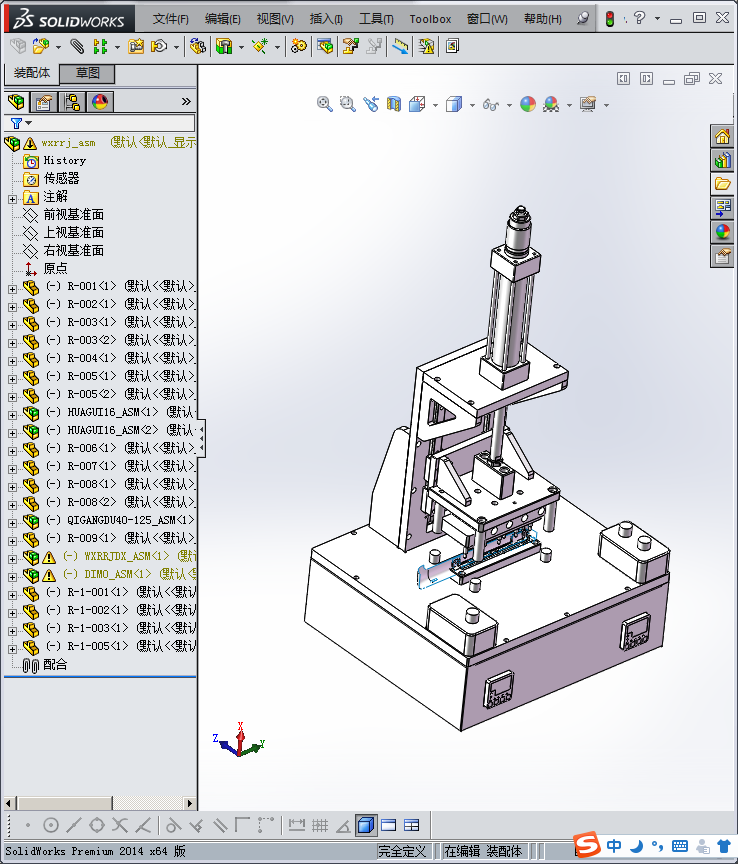Open Appearances task pane color ball icon
Image resolution: width=738 pixels, height=864 pixels.
[x=722, y=231]
